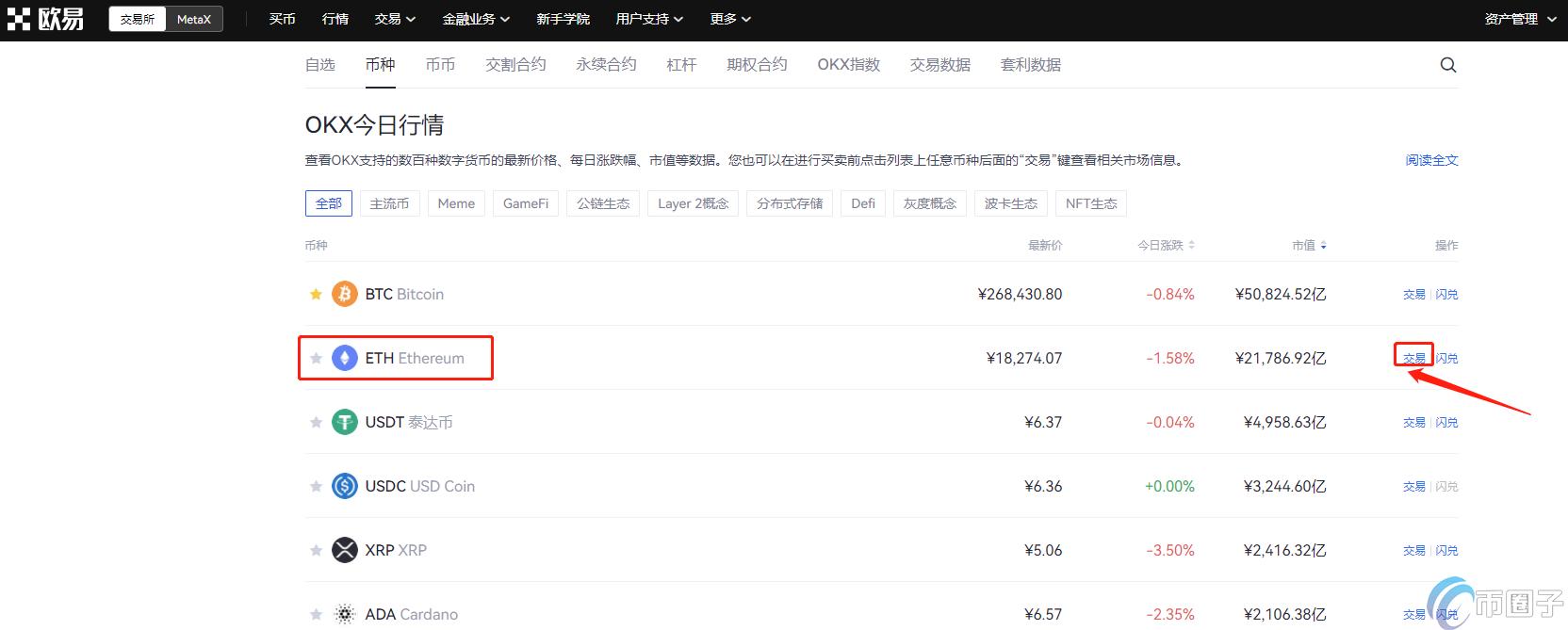Viewport: 1568px width, 630px height.
Task: Click the USDC coin icon
Action: [345, 486]
